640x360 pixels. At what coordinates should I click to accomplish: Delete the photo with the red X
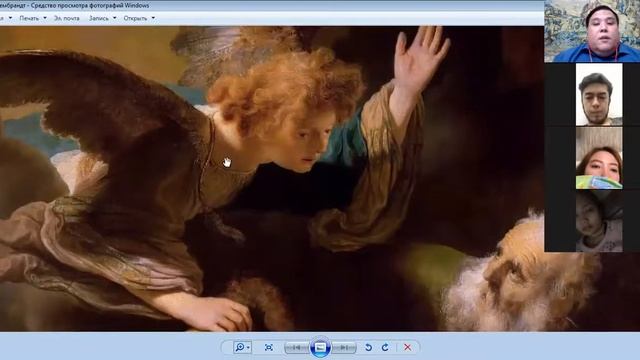407,347
